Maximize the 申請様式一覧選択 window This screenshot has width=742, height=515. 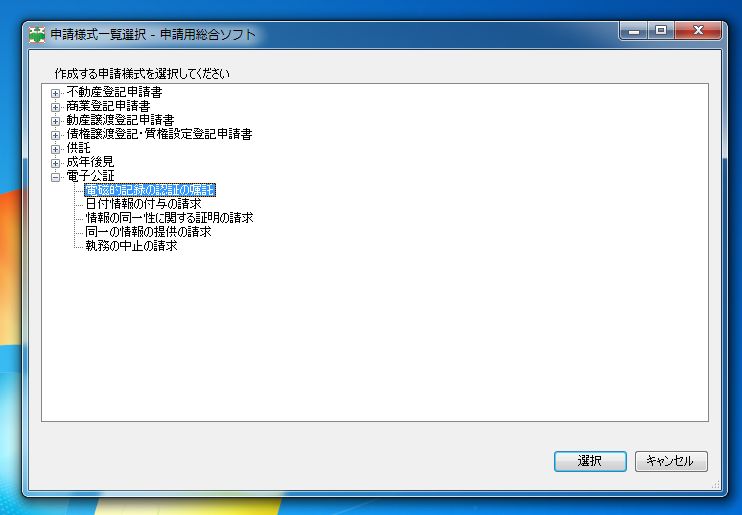point(661,31)
